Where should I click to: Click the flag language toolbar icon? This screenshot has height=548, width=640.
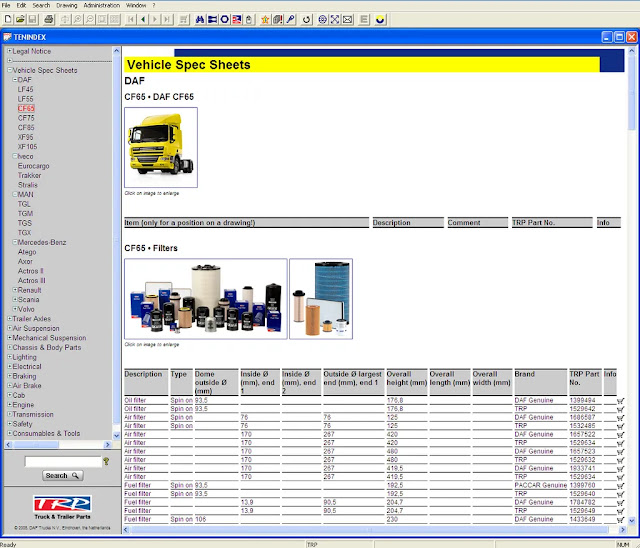tap(237, 19)
